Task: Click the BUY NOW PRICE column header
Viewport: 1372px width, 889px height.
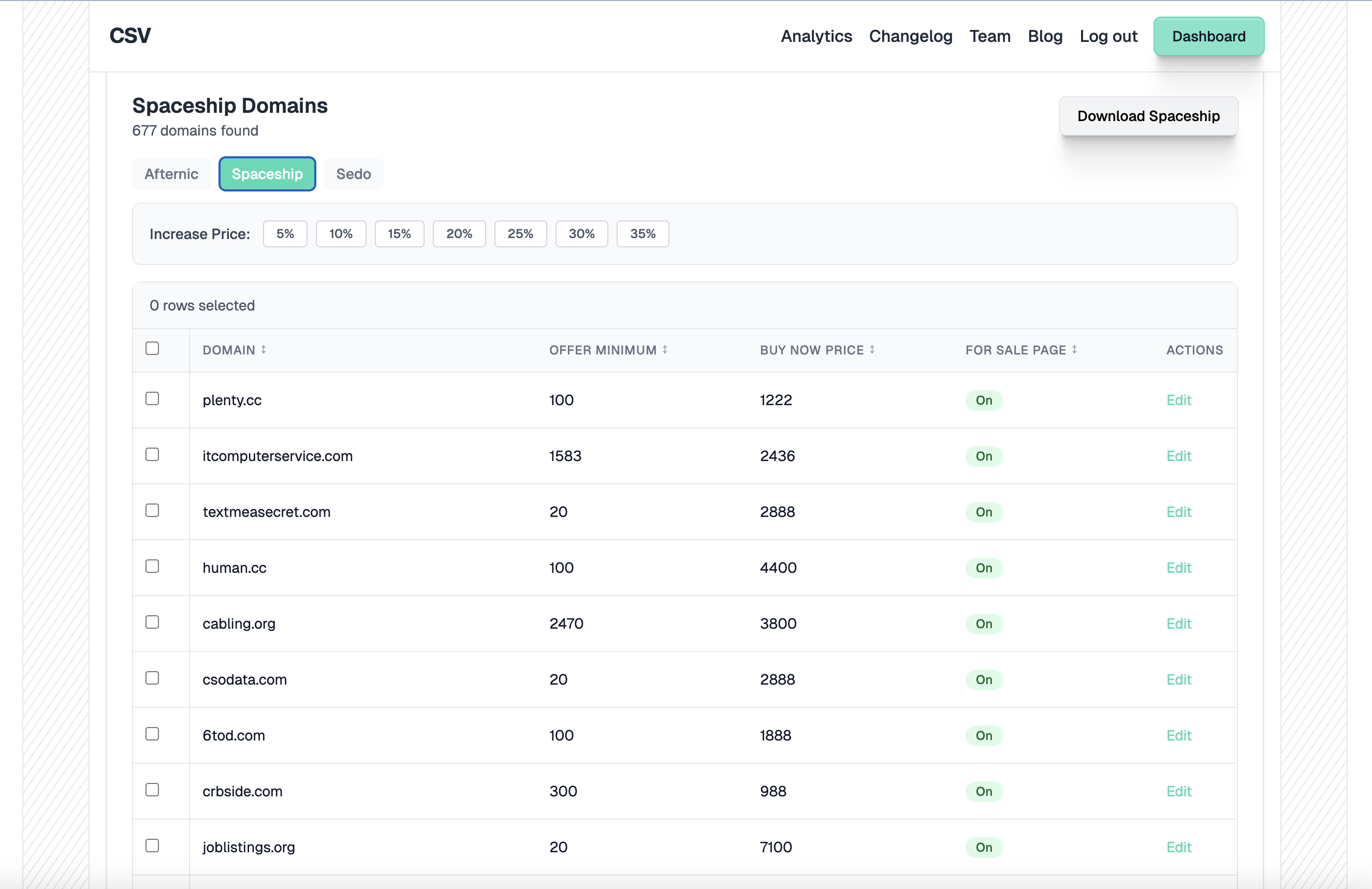Action: pyautogui.click(x=812, y=350)
